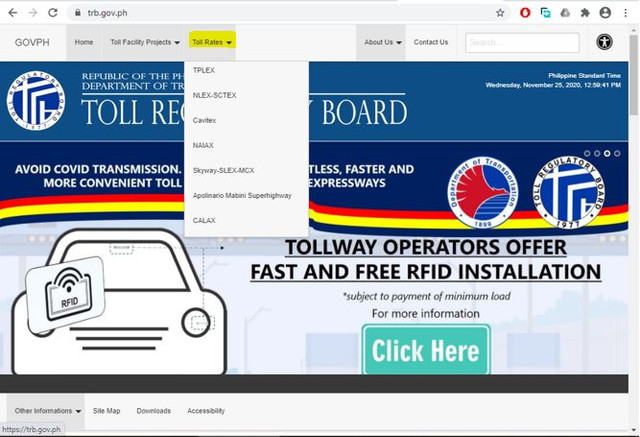Expand the Other Informations dropdown

point(47,411)
